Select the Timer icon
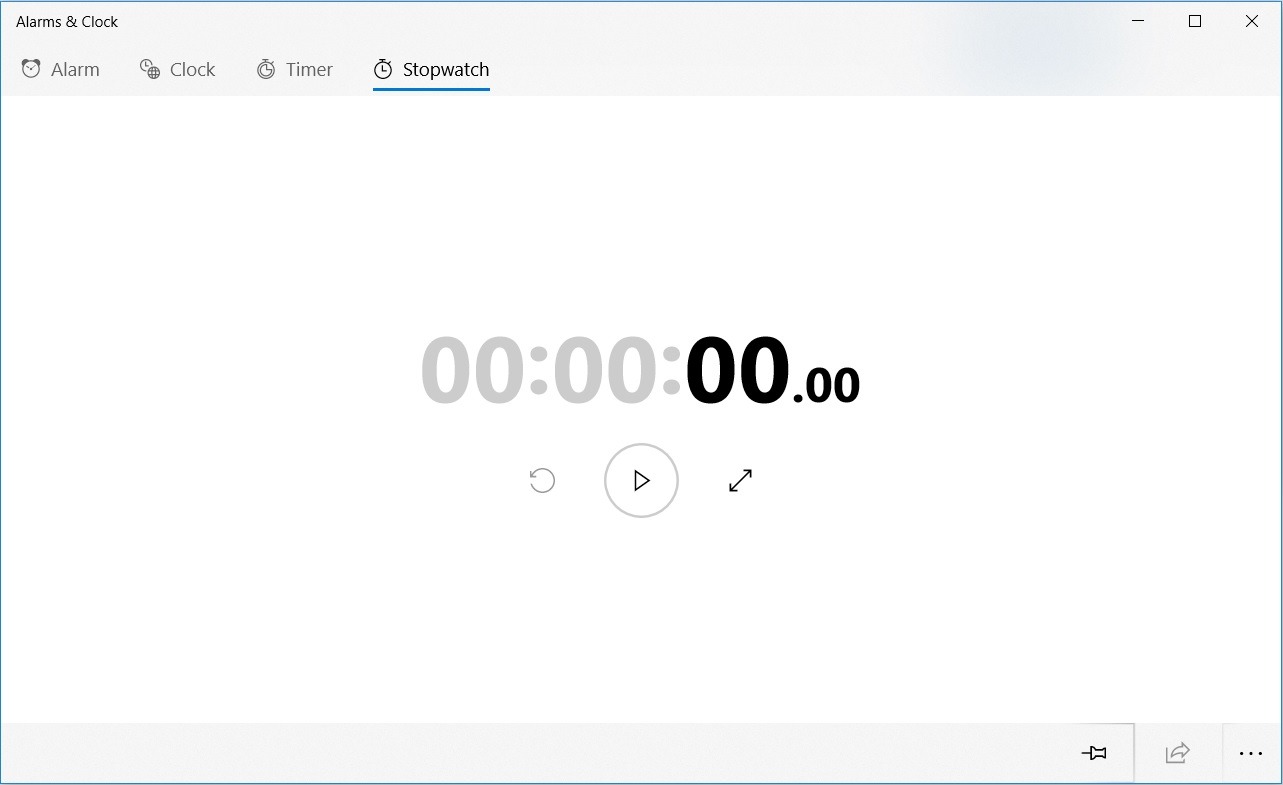This screenshot has height=785, width=1283. click(266, 68)
